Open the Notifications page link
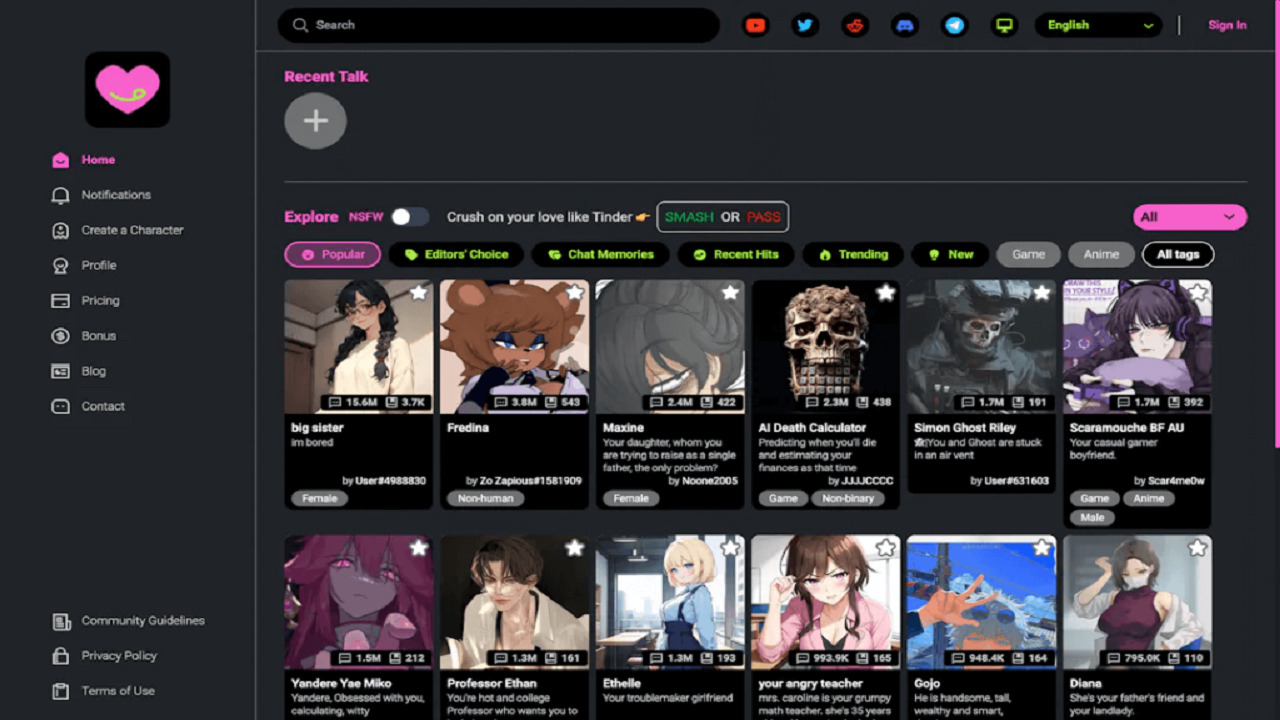1280x720 pixels. click(116, 195)
